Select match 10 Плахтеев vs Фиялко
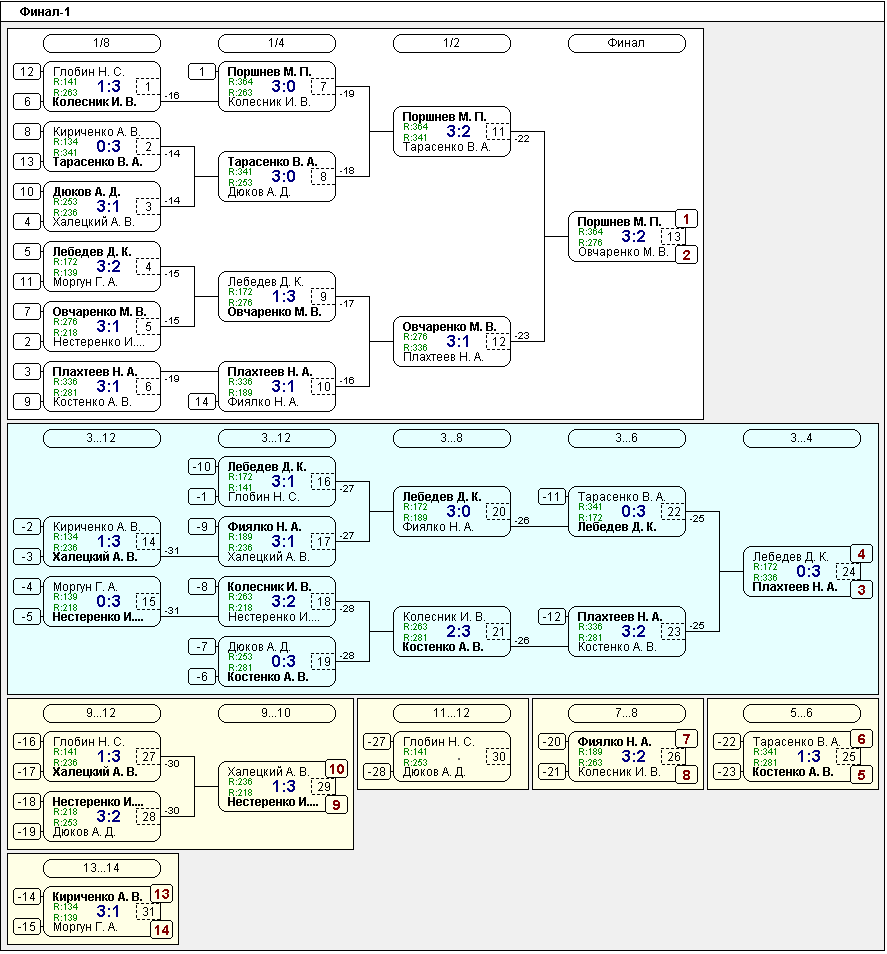887x954 pixels. point(277,387)
